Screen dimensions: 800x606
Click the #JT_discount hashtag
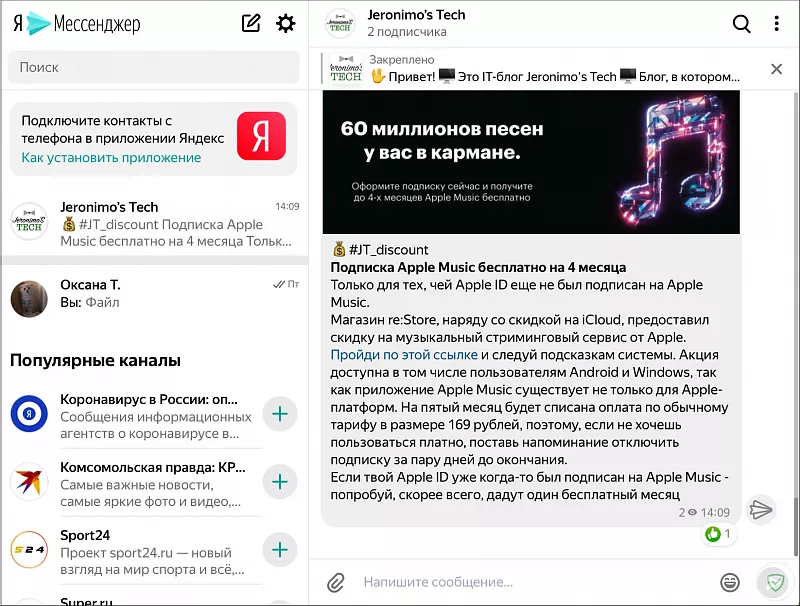click(x=388, y=250)
